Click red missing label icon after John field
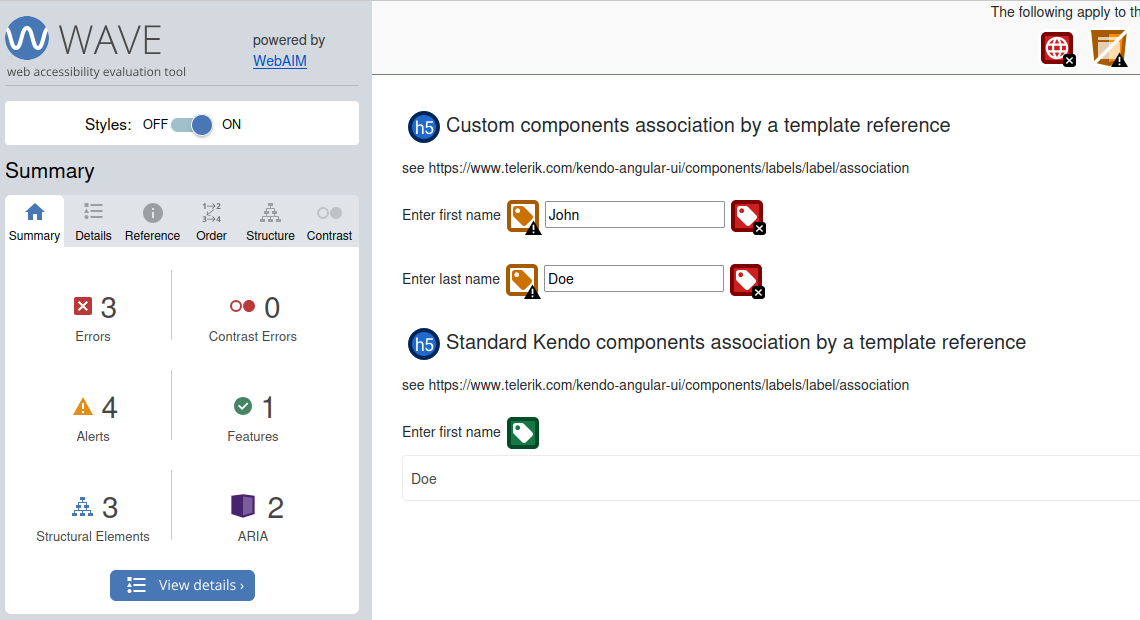The image size is (1140, 620). 747,216
